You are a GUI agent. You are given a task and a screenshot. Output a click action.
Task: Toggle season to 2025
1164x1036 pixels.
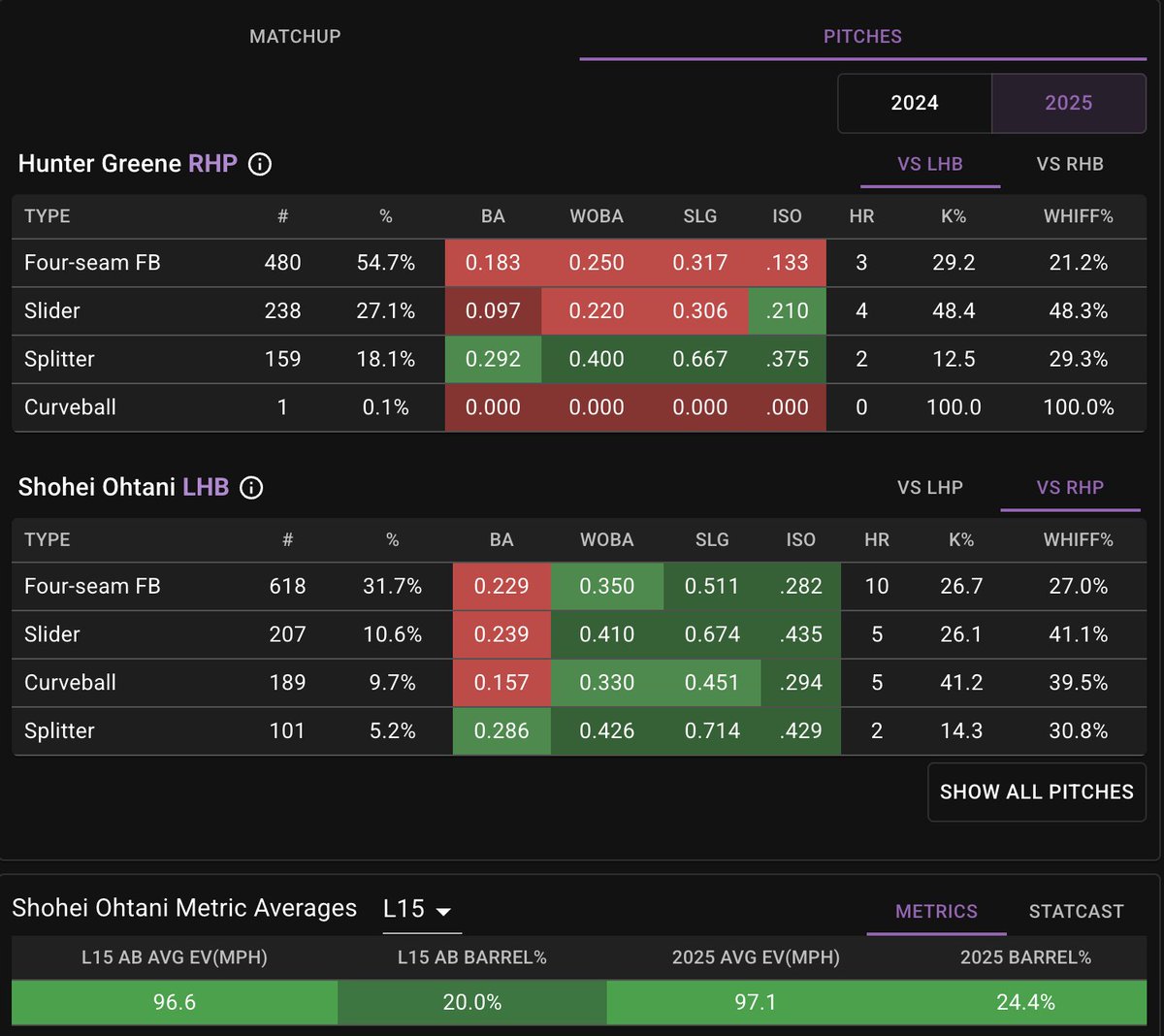click(x=1068, y=103)
